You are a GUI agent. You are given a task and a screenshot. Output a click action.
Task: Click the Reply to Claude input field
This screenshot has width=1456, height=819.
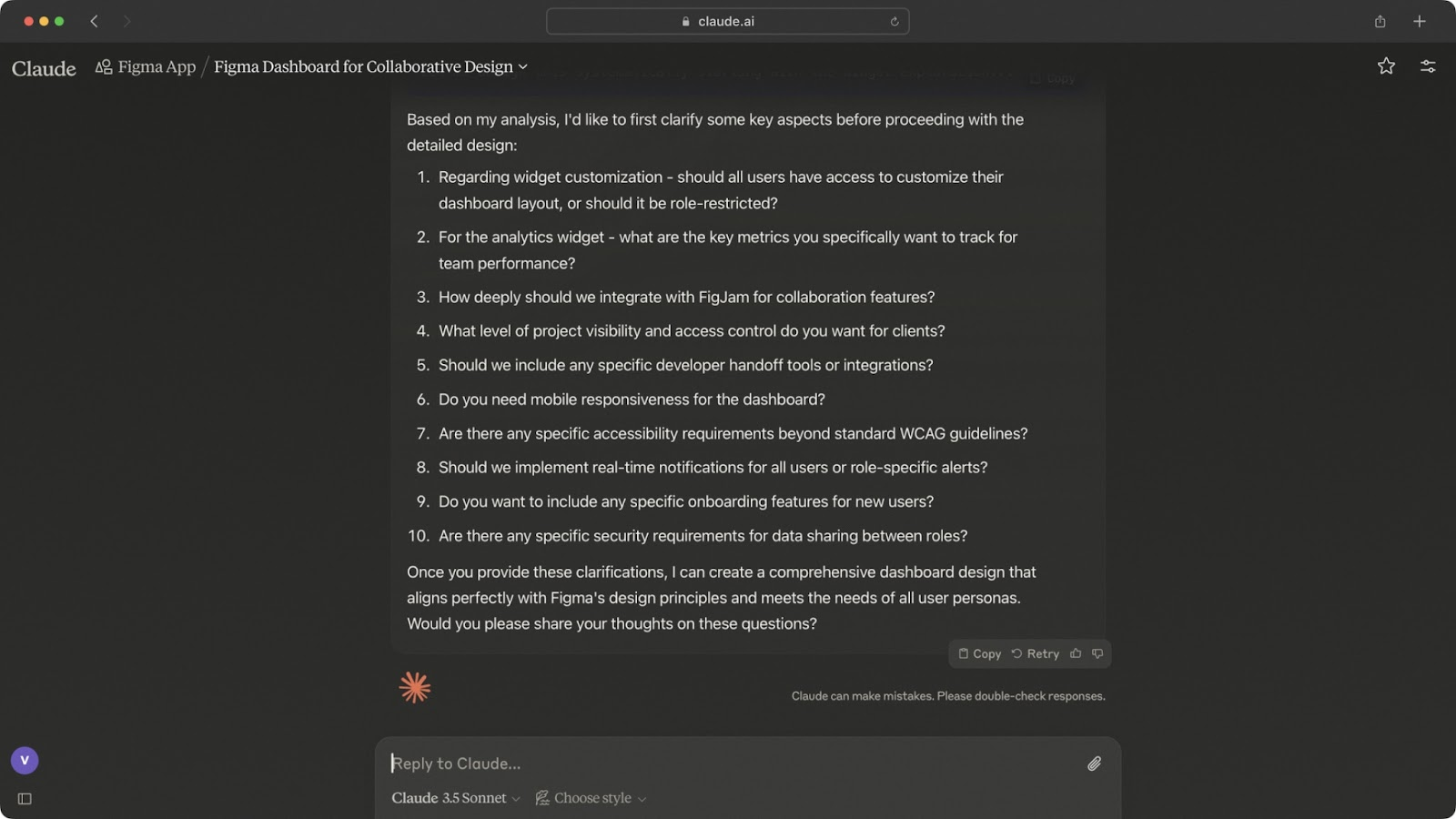[x=728, y=763]
